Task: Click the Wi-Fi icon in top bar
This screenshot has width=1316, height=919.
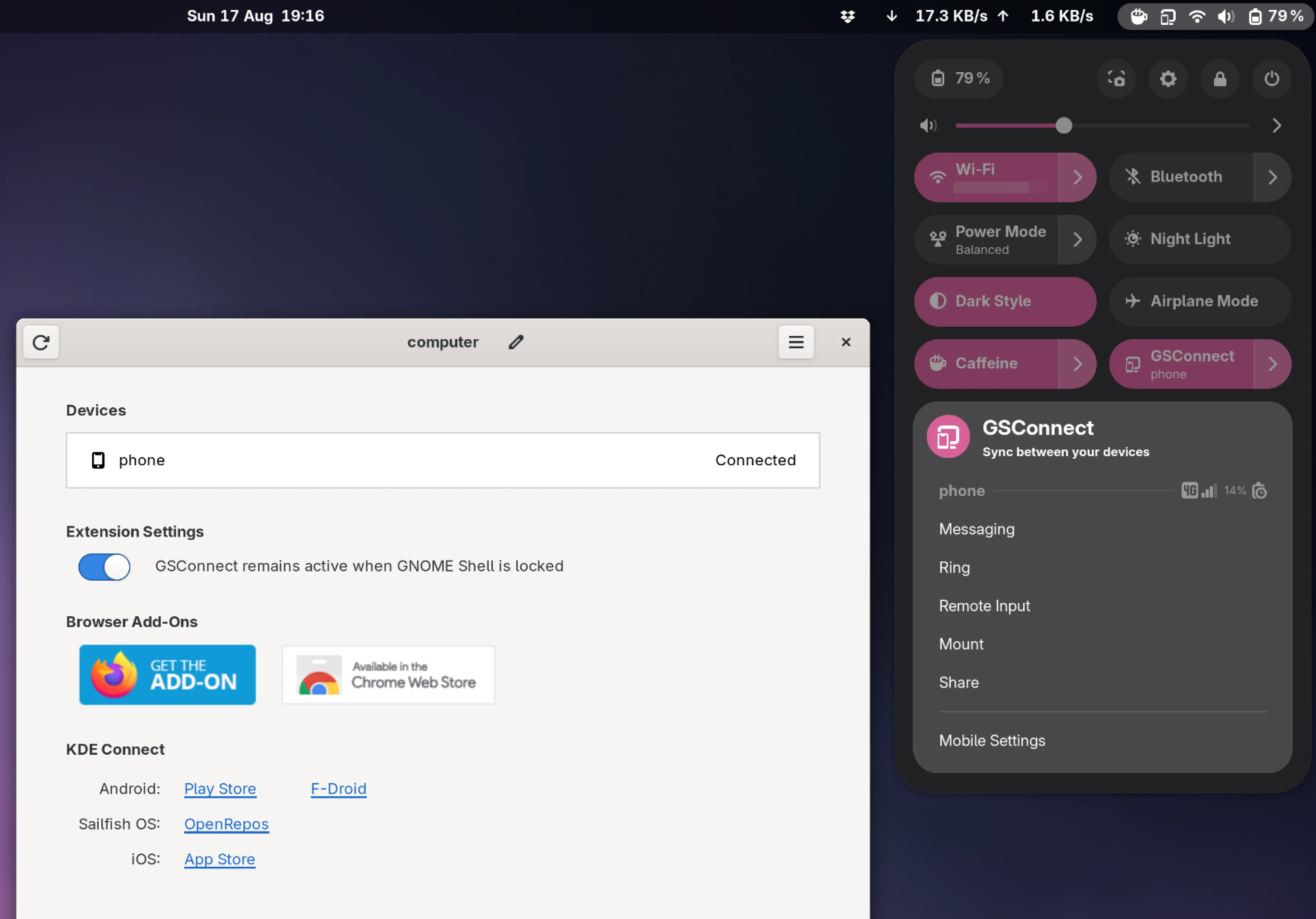Action: pos(1197,16)
